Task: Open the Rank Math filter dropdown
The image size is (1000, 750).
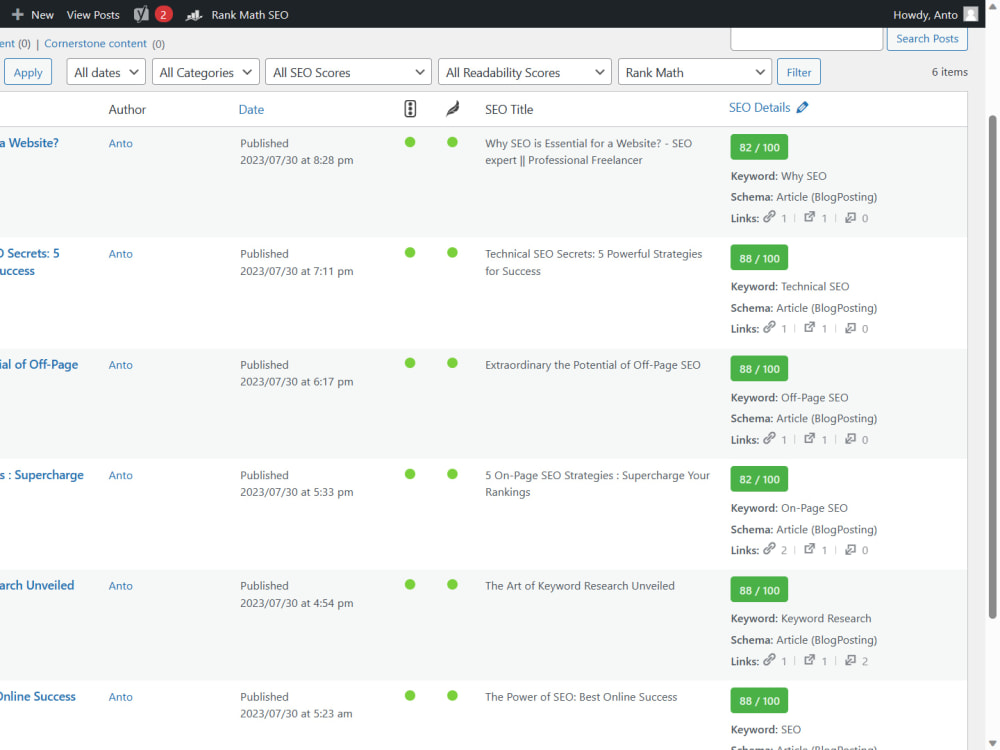Action: coord(695,72)
